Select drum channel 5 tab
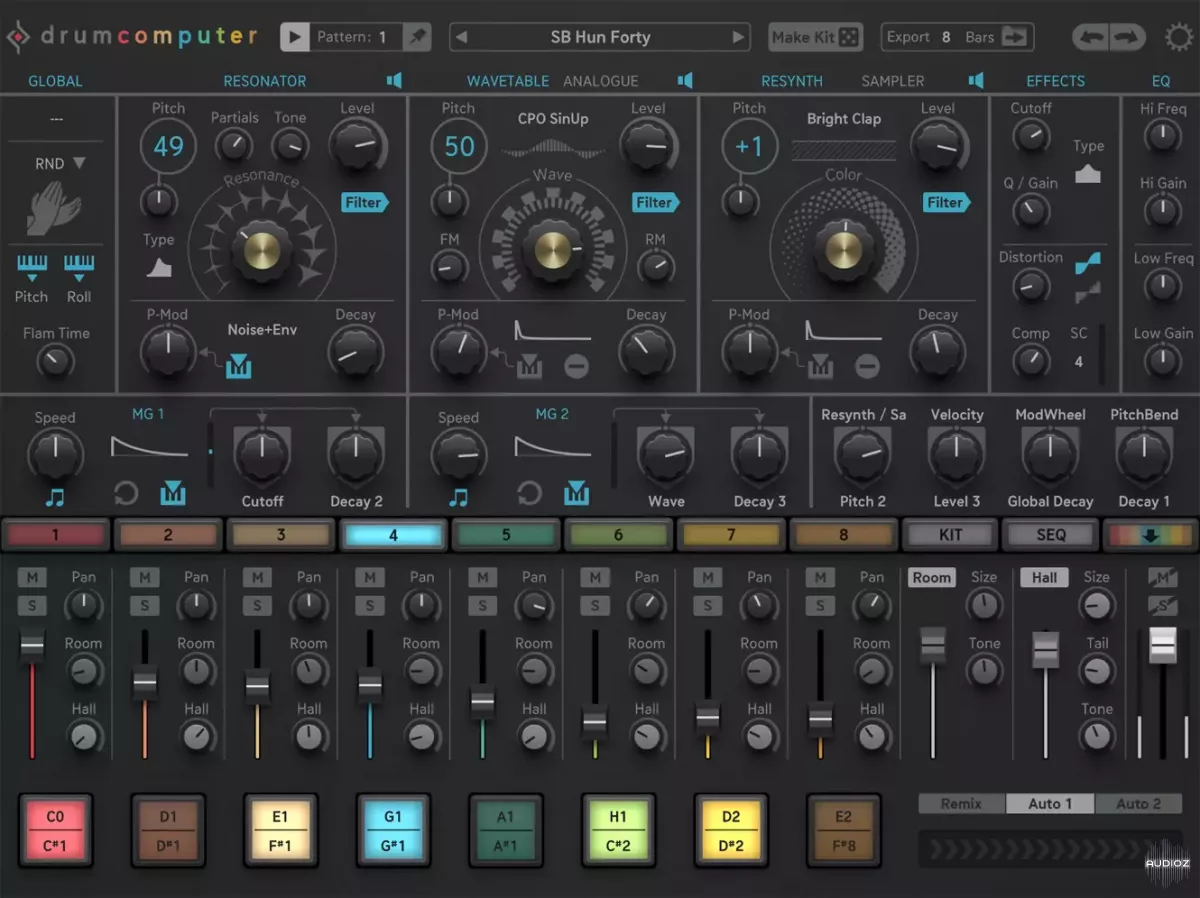1200x898 pixels. tap(506, 535)
